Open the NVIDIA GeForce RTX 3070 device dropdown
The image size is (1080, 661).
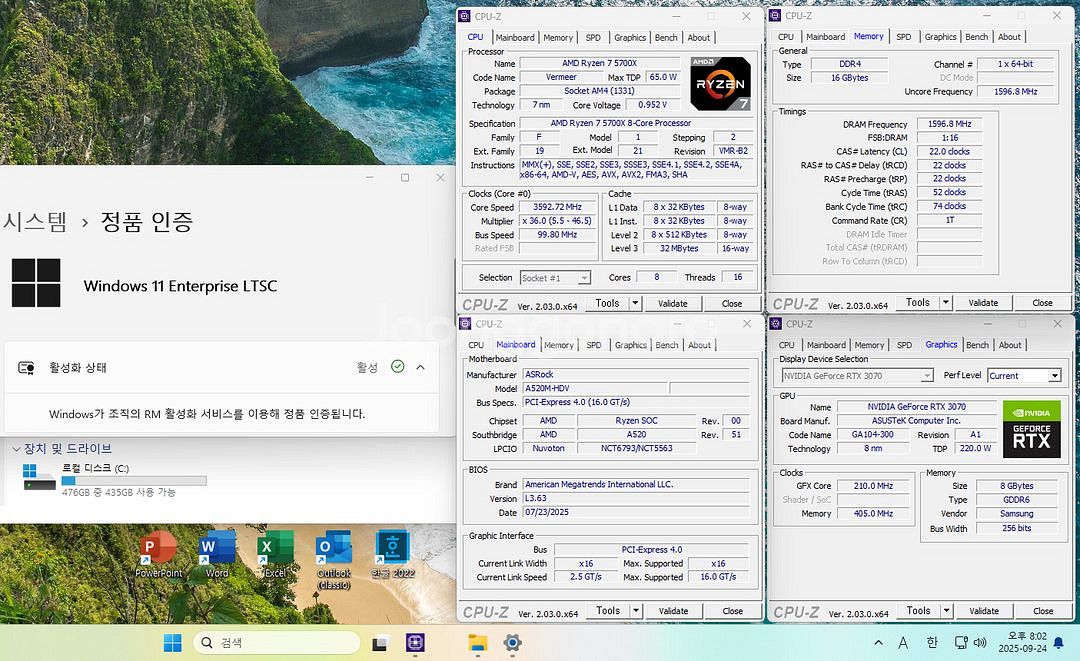[857, 376]
